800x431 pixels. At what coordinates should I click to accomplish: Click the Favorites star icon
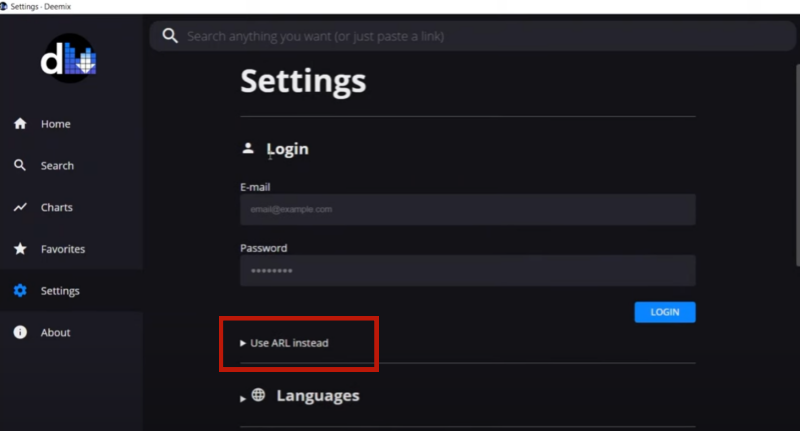tap(20, 248)
